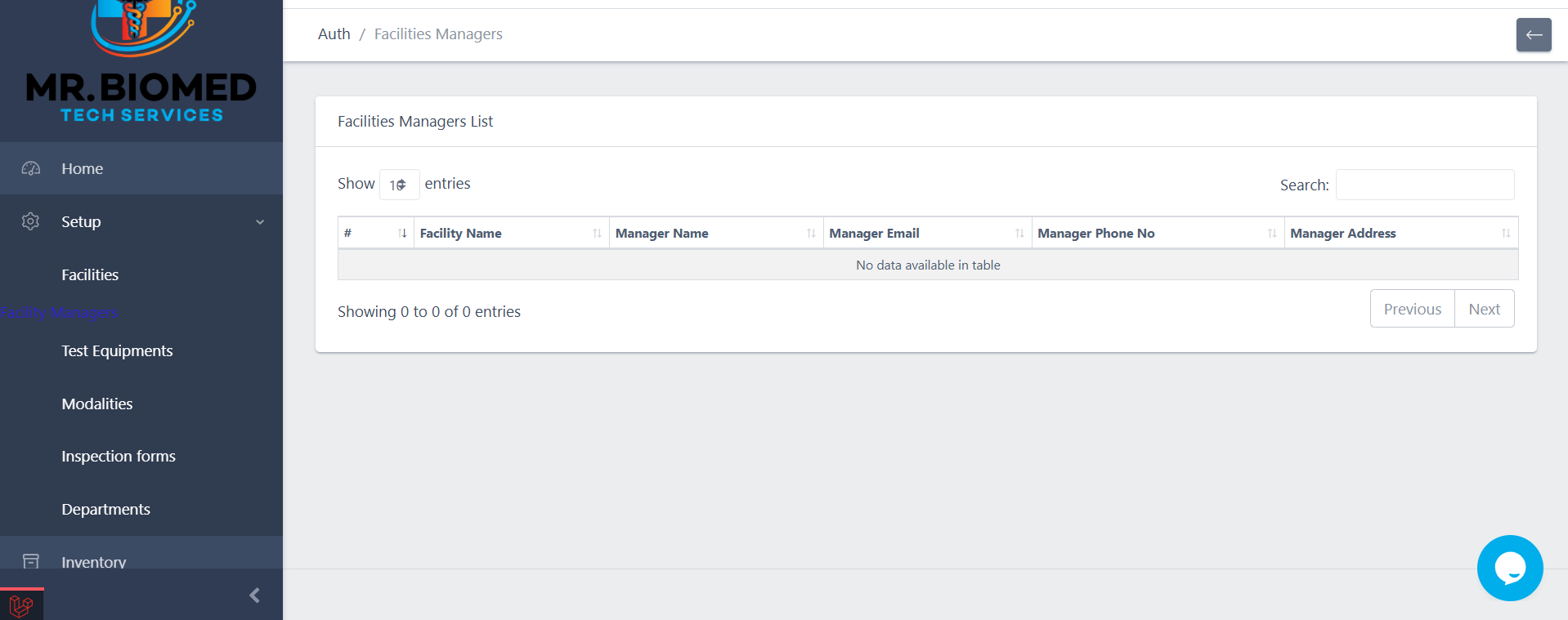Click the MR. BIOMED Tech Services logo
This screenshot has width=1568, height=620.
(x=141, y=67)
